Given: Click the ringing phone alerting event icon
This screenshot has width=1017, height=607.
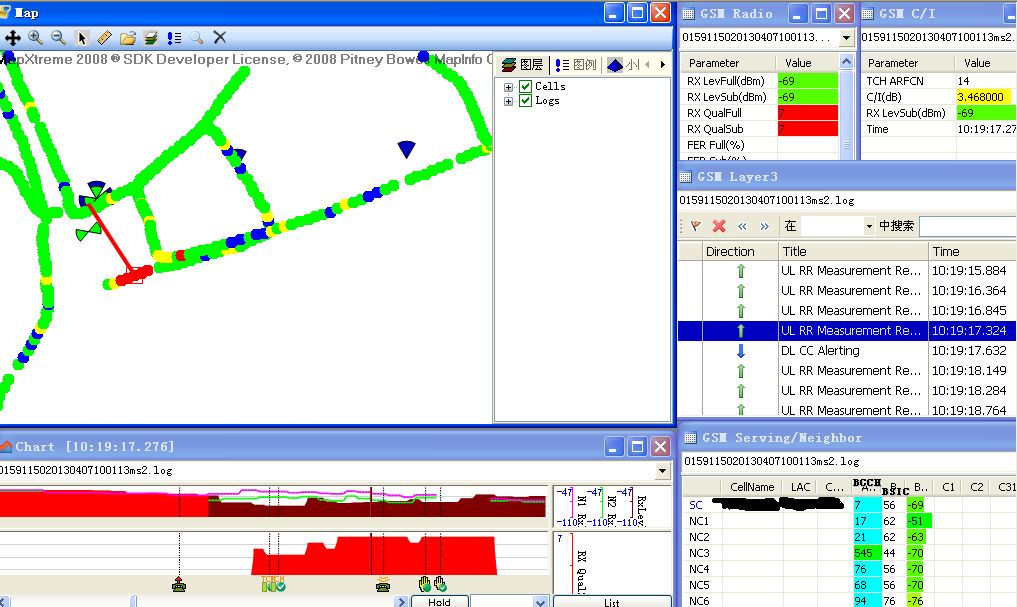Looking at the screenshot, I should [x=383, y=584].
